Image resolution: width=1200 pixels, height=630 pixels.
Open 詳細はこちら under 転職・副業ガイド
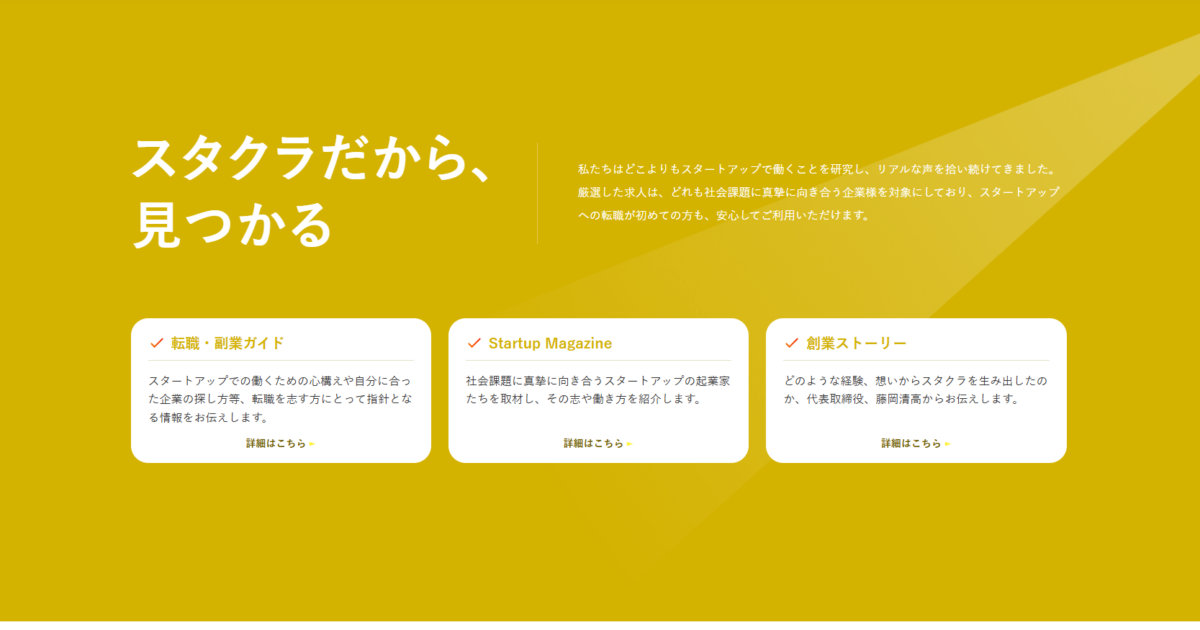[x=275, y=443]
